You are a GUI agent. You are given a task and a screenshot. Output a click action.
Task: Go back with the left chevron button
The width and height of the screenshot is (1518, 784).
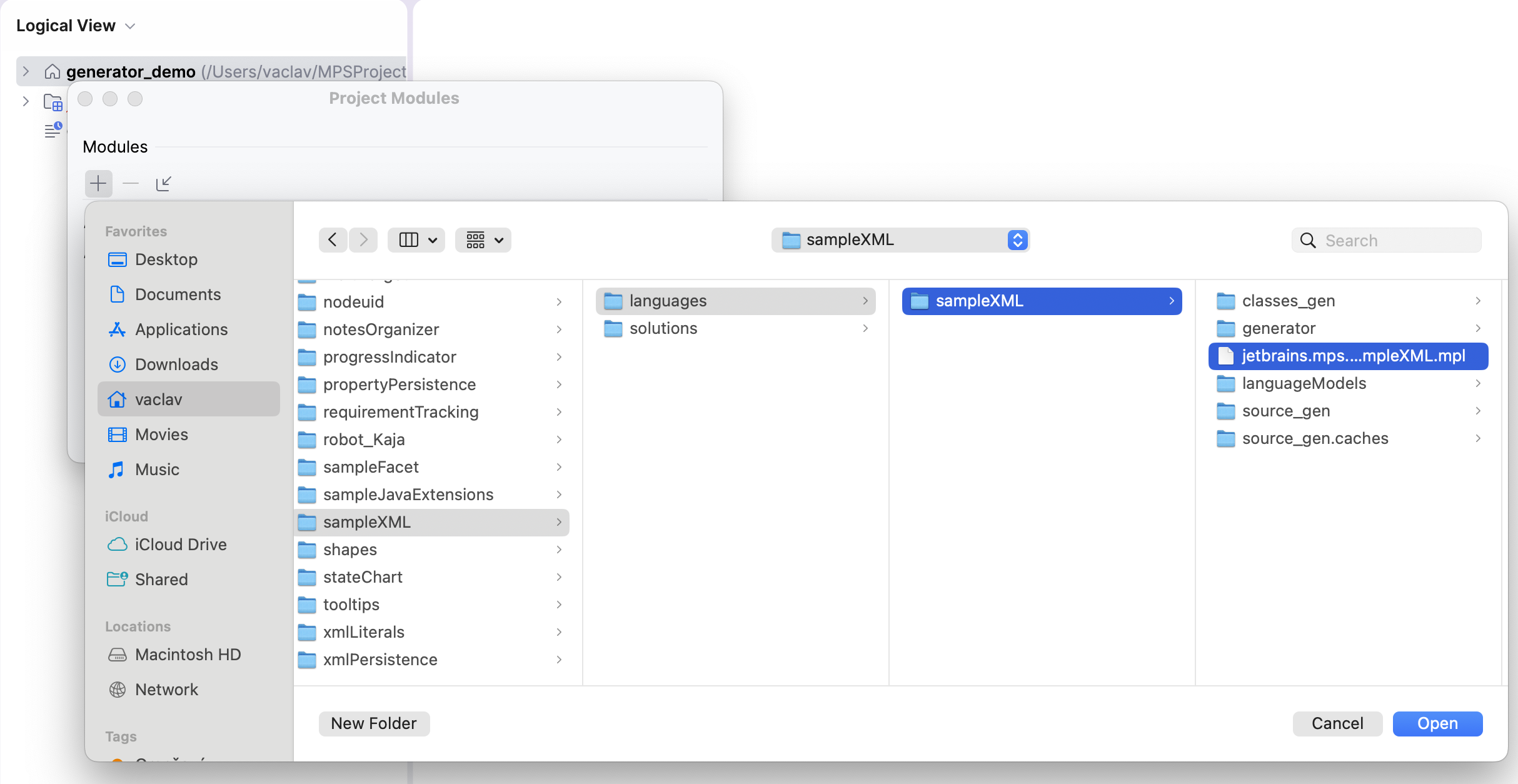333,240
